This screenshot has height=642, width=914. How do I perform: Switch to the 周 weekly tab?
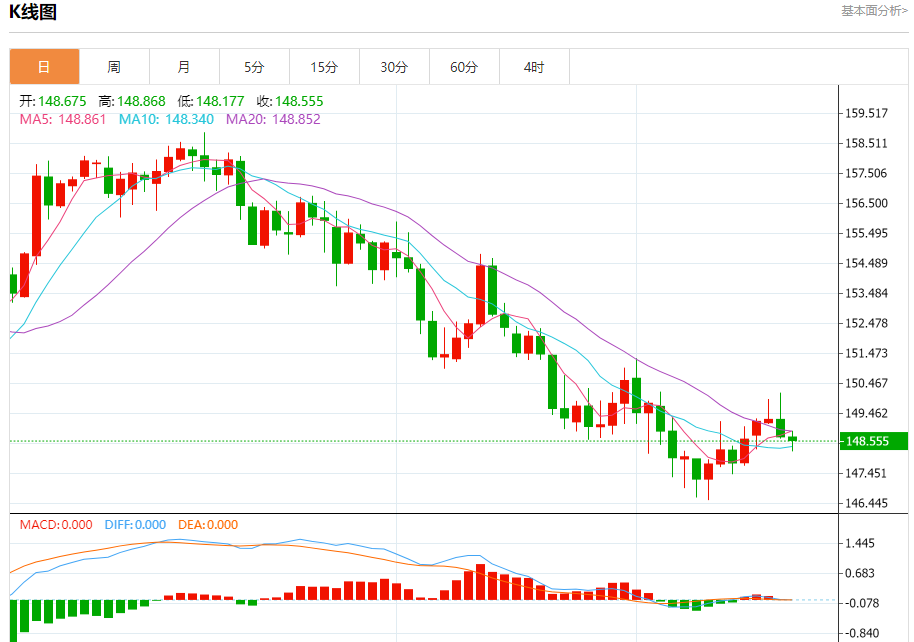pos(114,67)
